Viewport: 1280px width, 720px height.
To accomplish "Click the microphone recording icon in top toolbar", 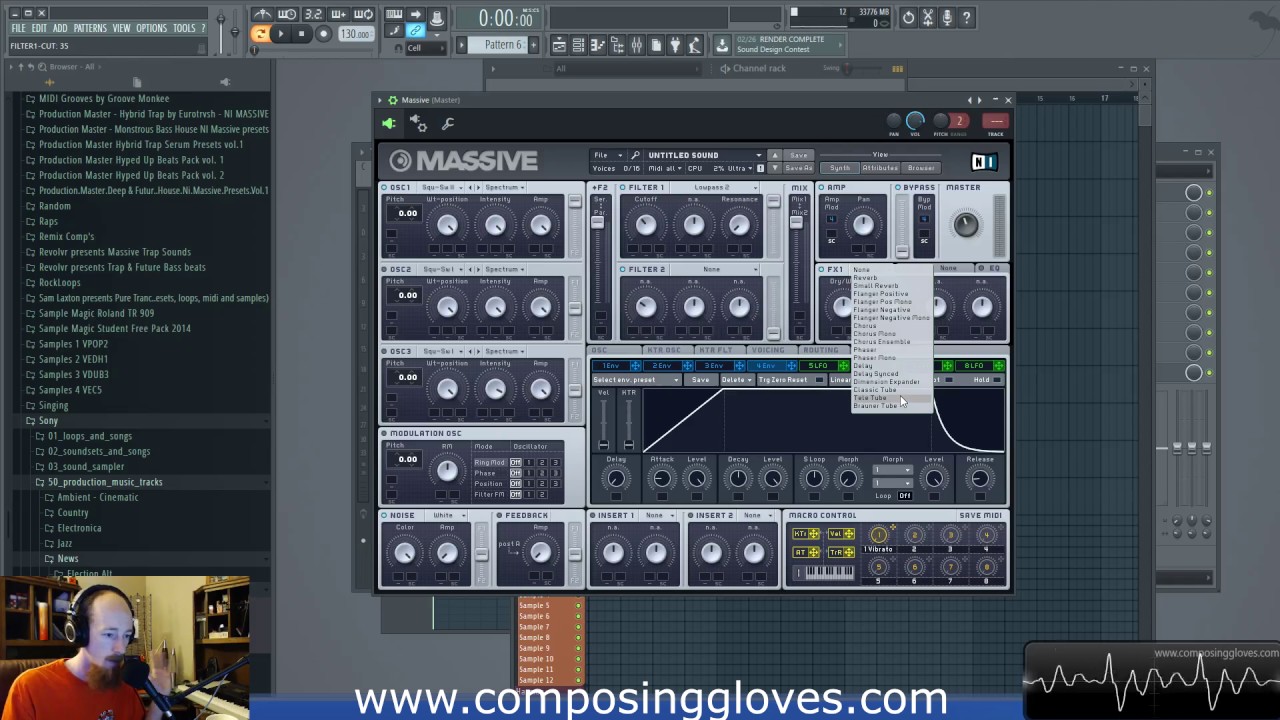I will pyautogui.click(x=948, y=17).
